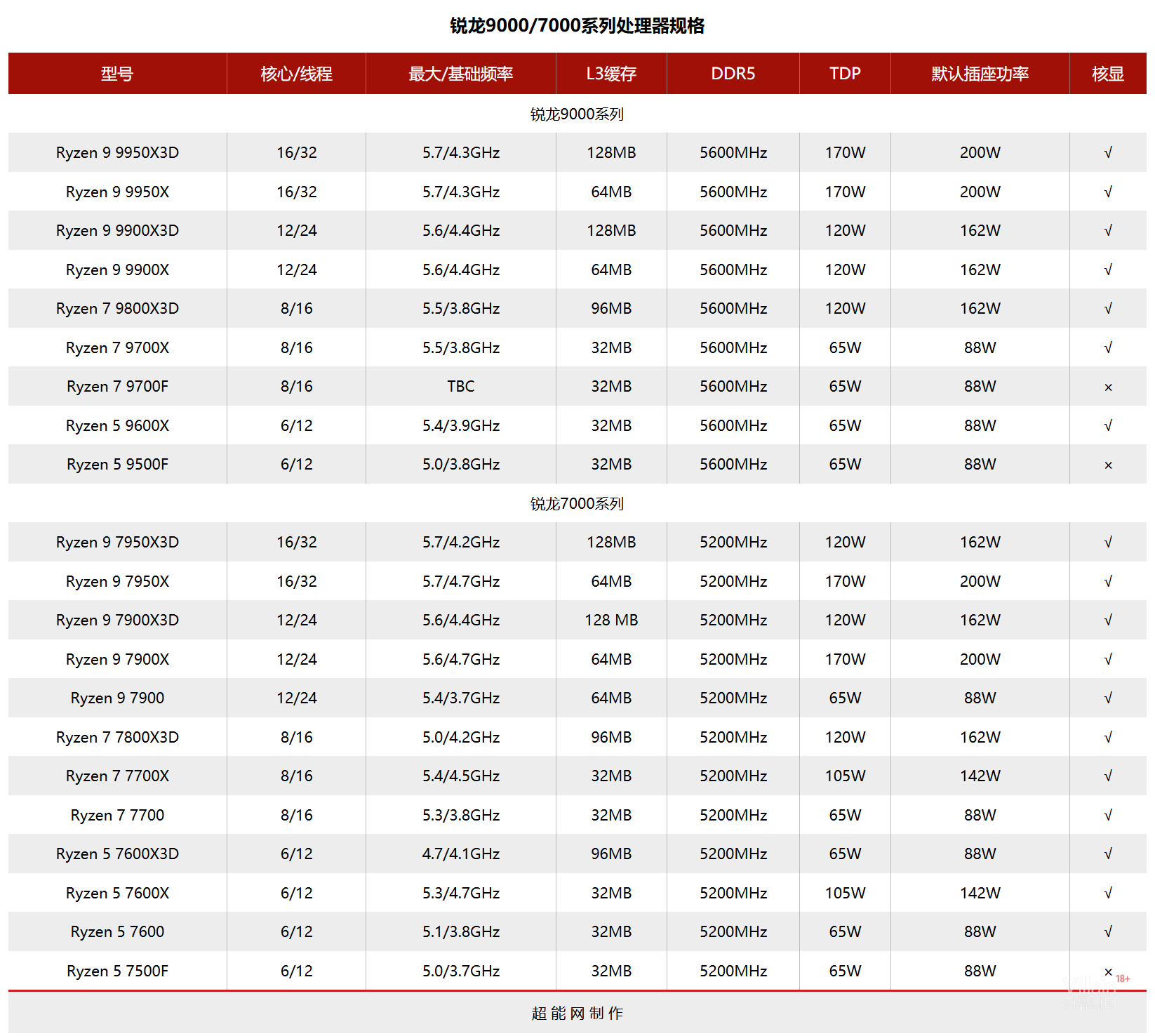Screen dimensions: 1155x1036
Task: Click the 锐龙9000系列 section heading
Action: pos(577,114)
